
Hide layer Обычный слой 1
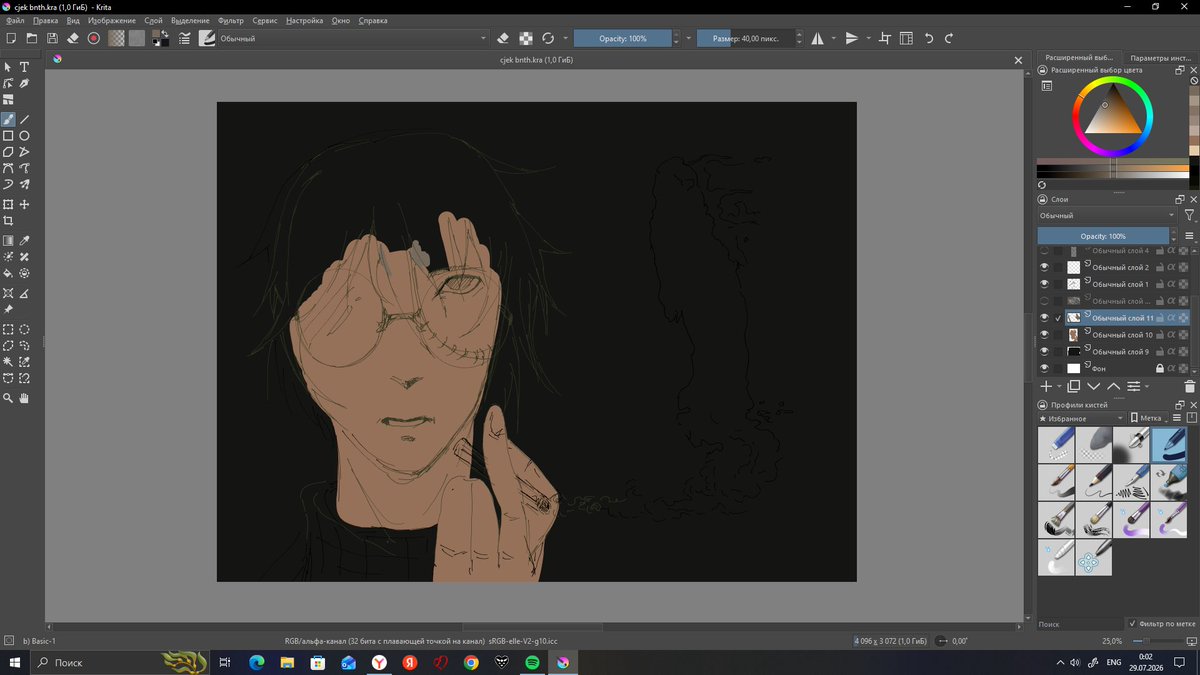click(1044, 285)
